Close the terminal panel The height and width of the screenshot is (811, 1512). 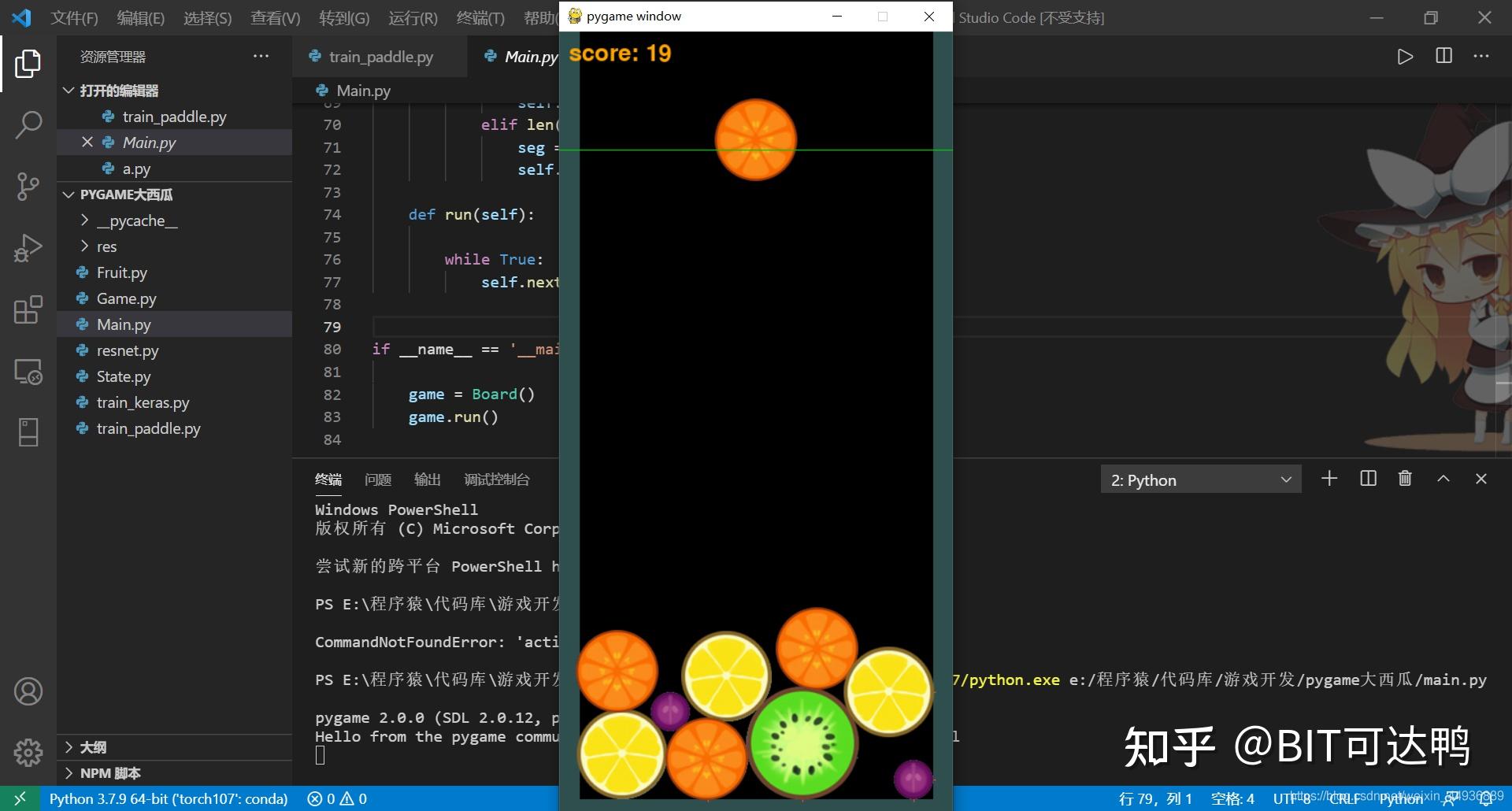tap(1480, 479)
